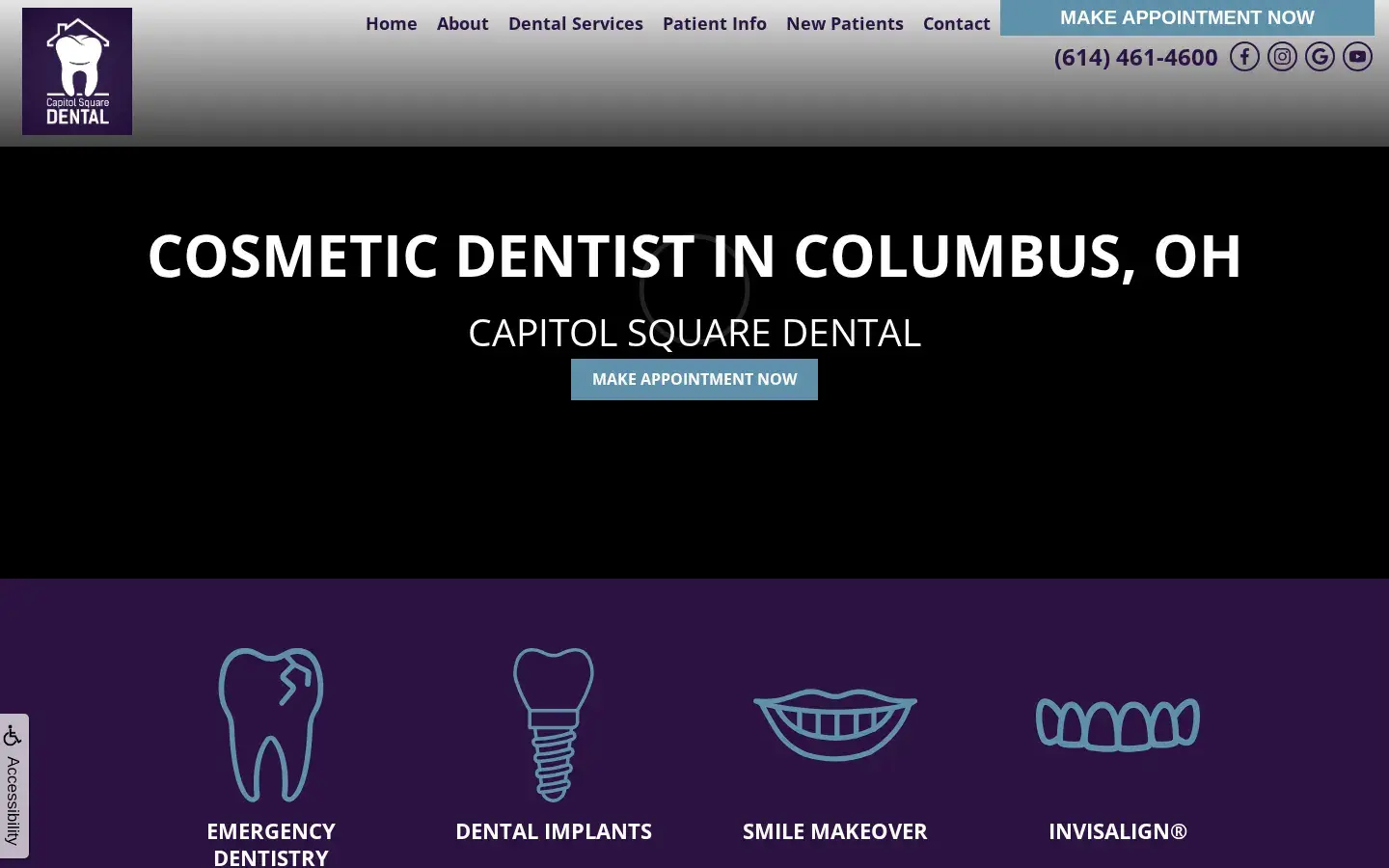1389x868 pixels.
Task: Open the Dental Services menu
Action: (576, 23)
